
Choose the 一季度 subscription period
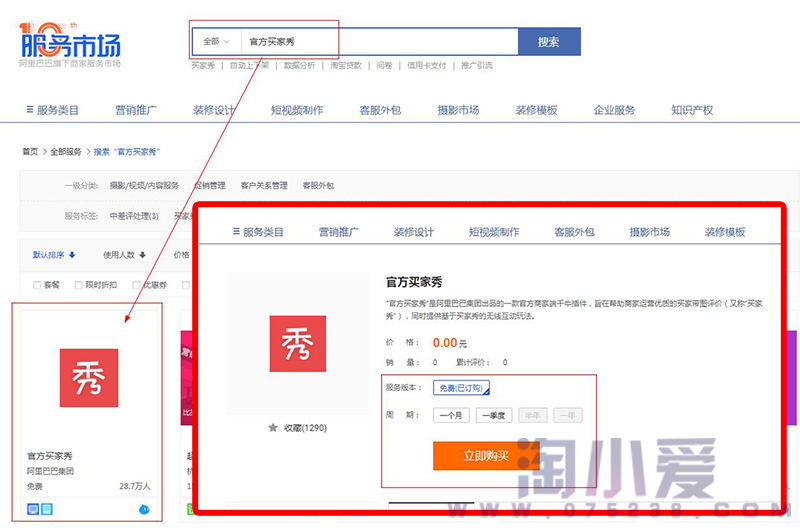pyautogui.click(x=494, y=415)
